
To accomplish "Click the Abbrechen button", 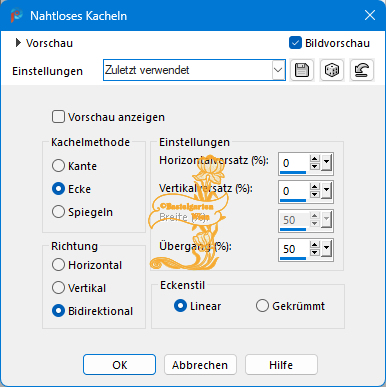I will click(200, 365).
